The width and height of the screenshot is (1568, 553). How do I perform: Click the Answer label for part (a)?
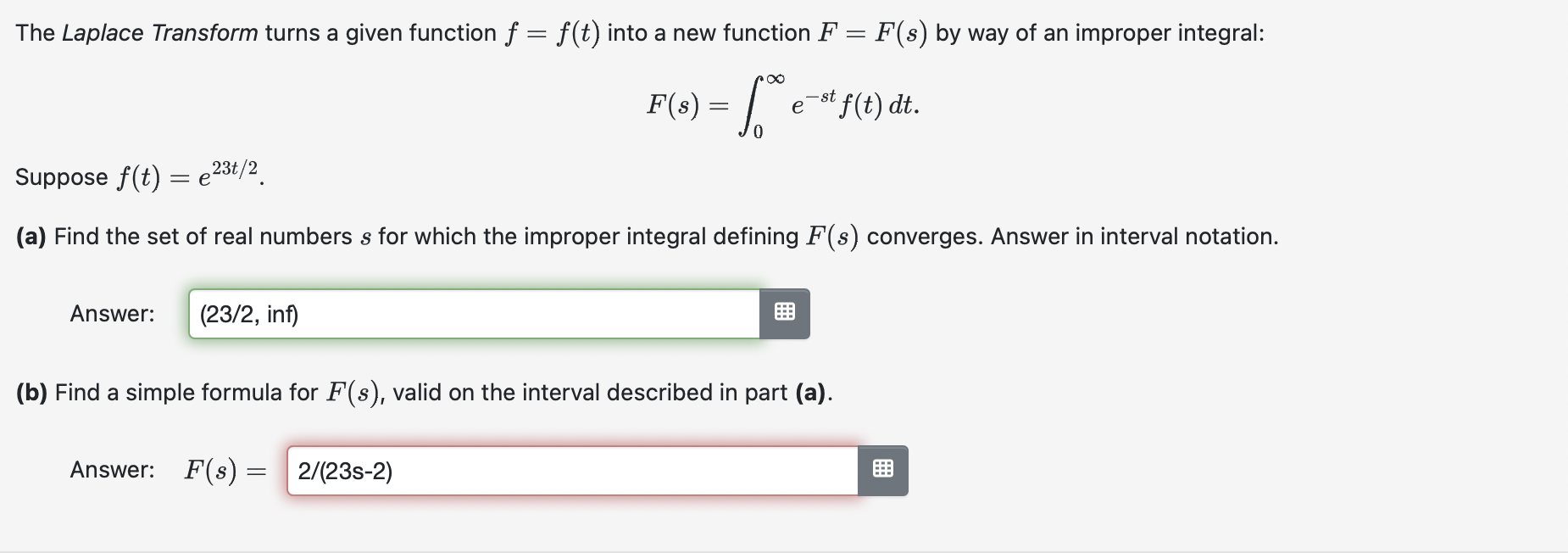click(111, 313)
